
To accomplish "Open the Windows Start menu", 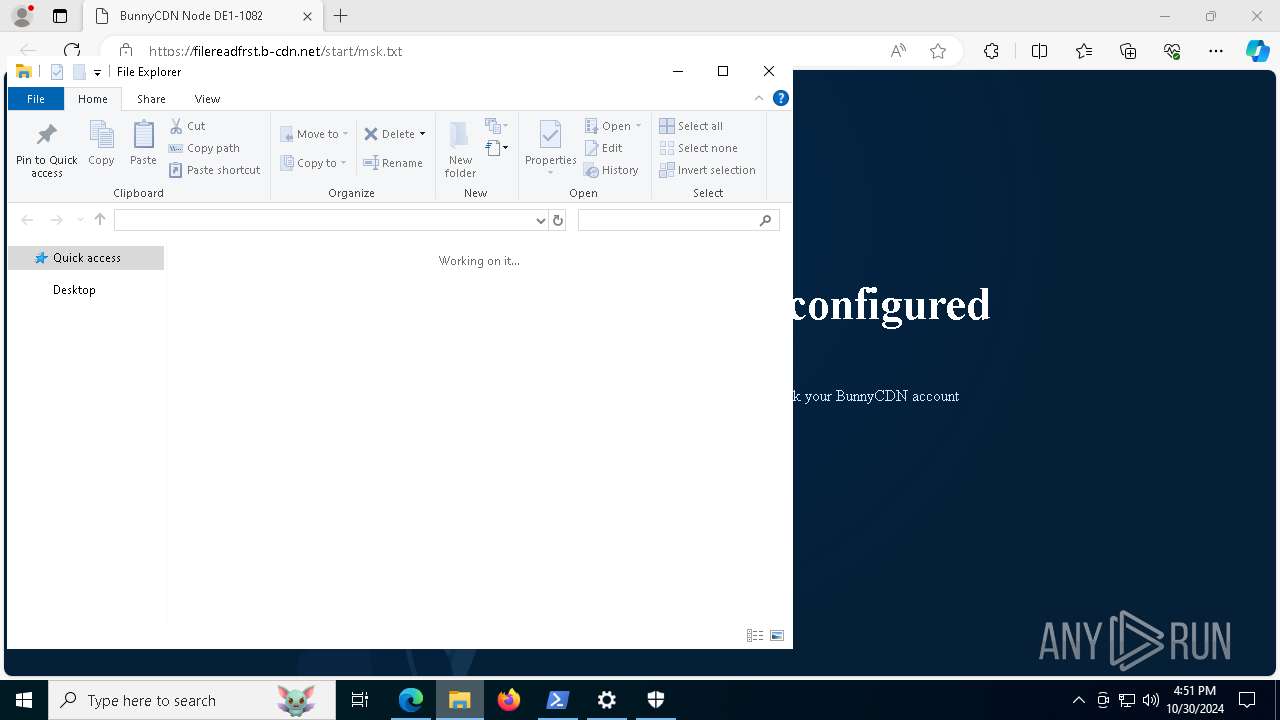I will [24, 700].
